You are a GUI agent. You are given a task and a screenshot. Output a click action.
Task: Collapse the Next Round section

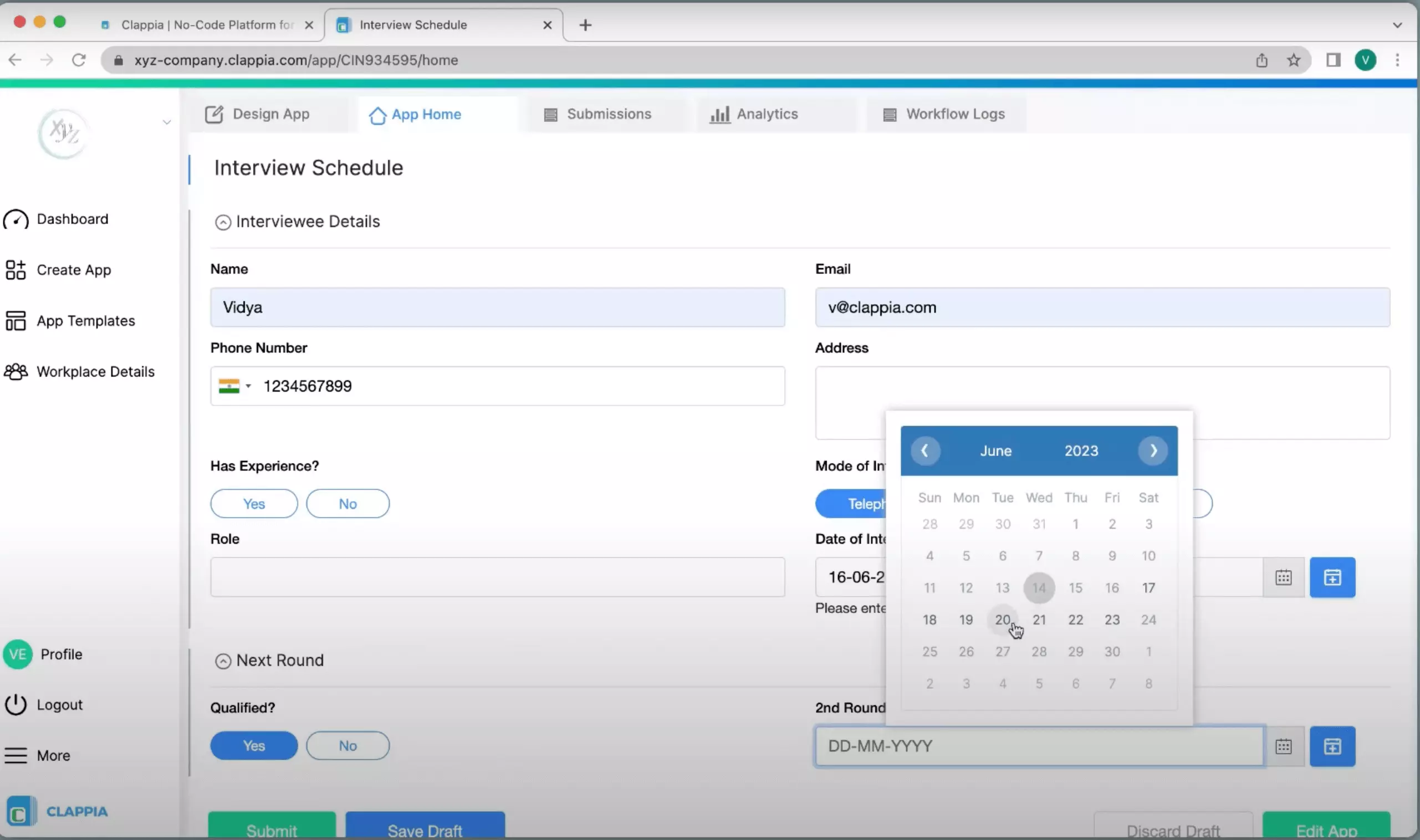pyautogui.click(x=223, y=660)
